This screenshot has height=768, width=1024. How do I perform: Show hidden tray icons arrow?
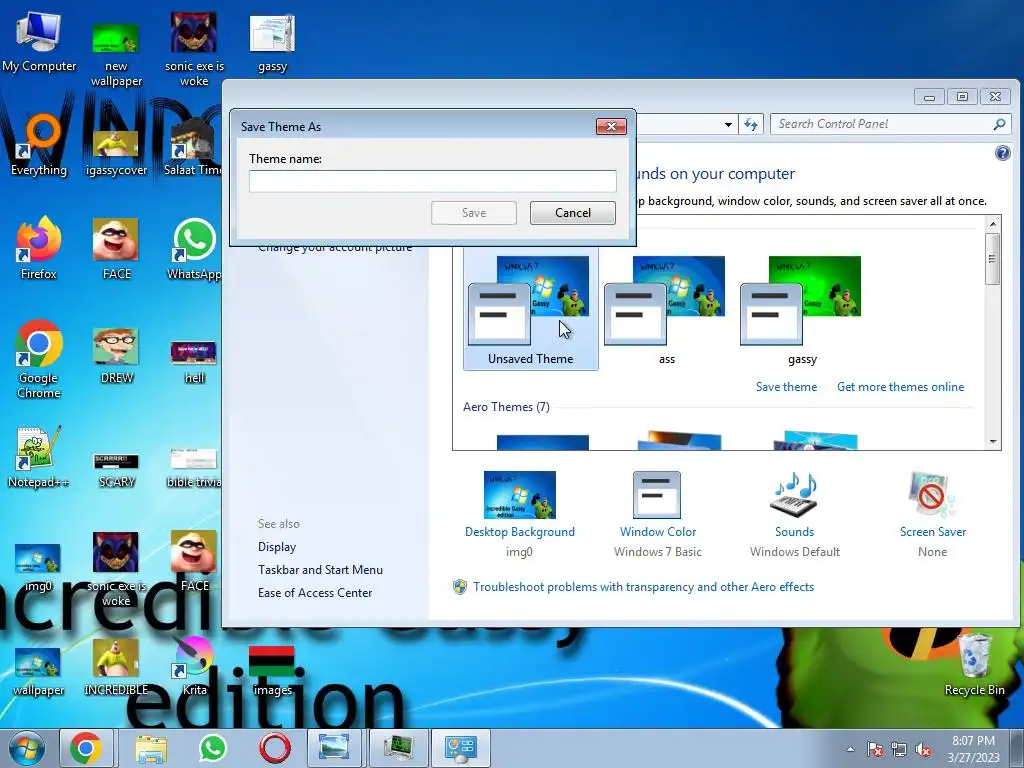(x=850, y=749)
